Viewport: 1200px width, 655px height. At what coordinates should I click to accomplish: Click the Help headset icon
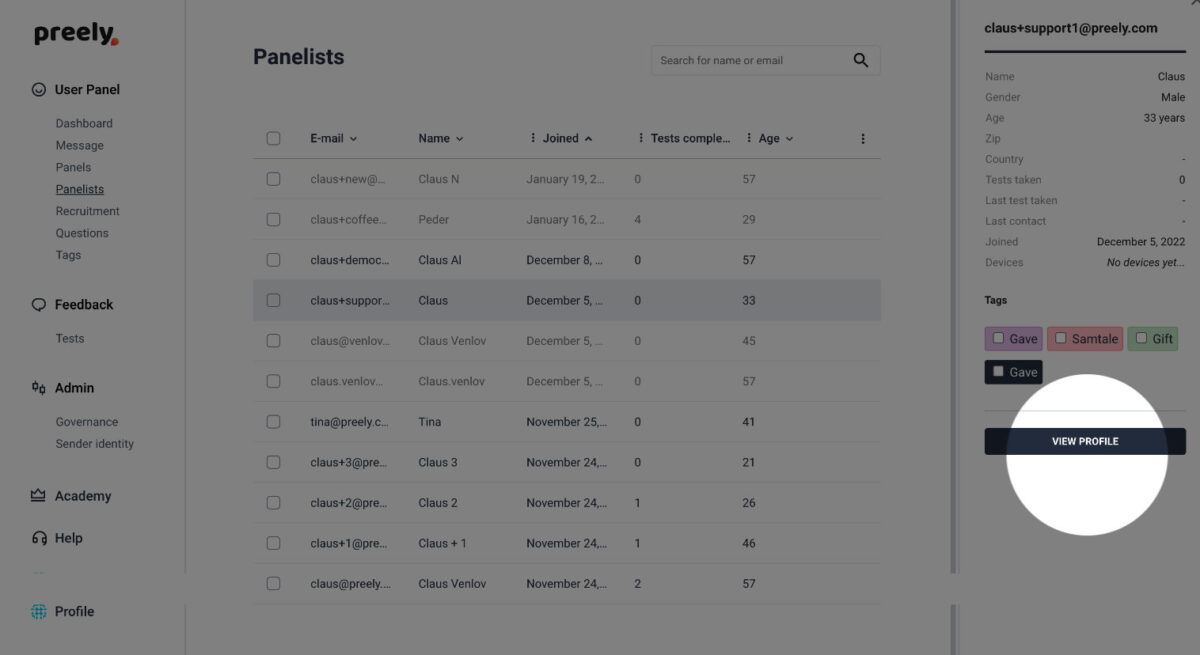pos(39,538)
